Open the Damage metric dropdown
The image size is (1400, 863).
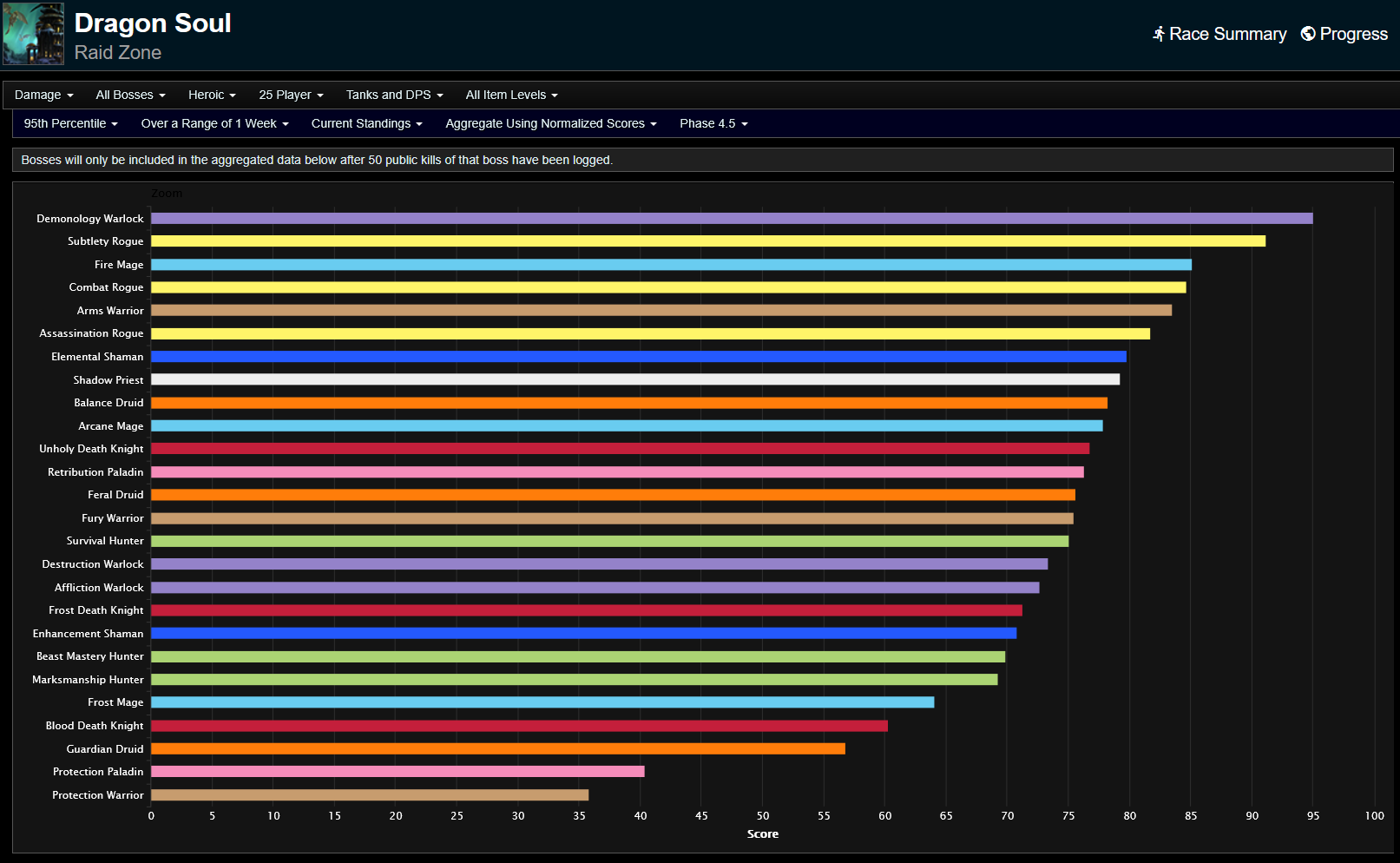pyautogui.click(x=43, y=95)
